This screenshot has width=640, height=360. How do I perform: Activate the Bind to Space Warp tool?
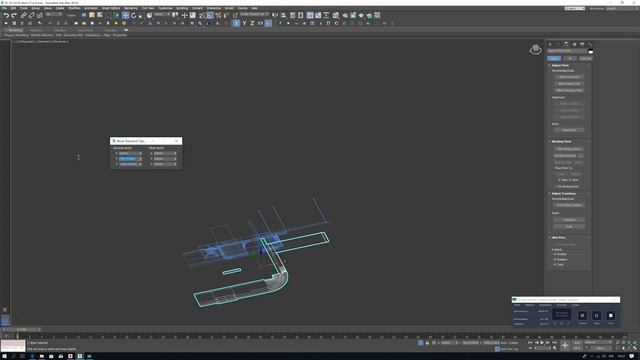tap(40, 16)
